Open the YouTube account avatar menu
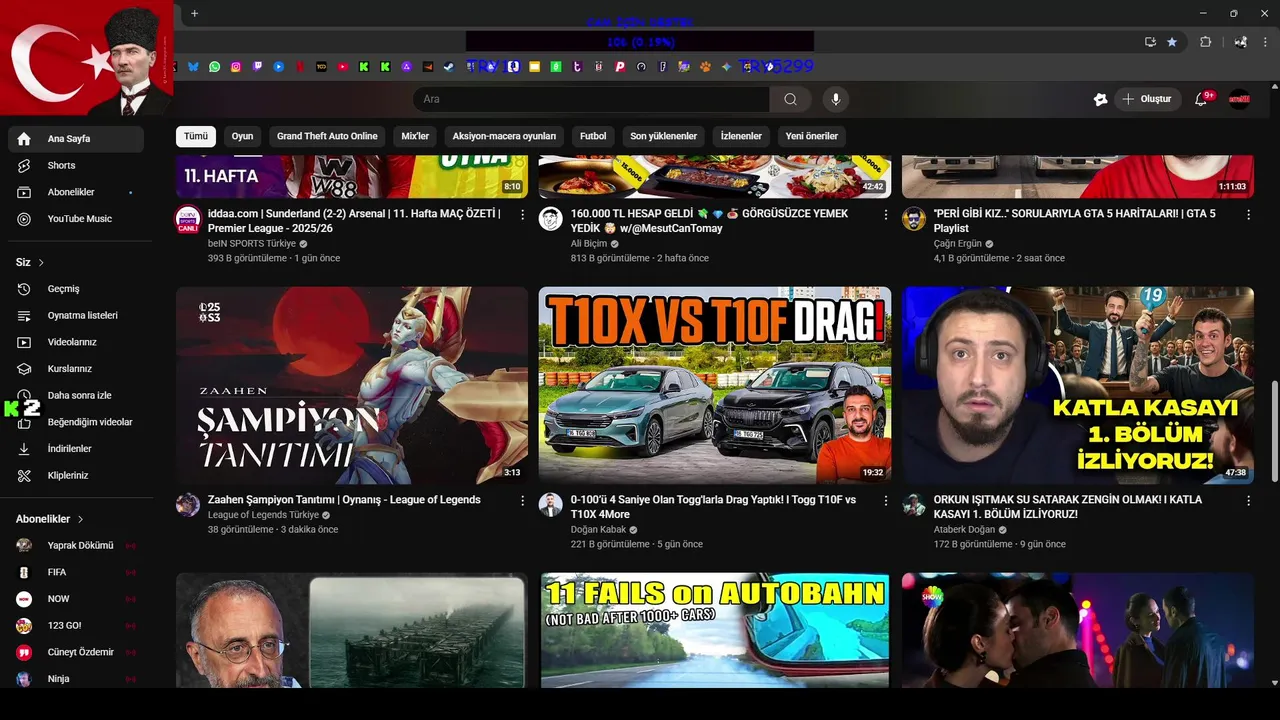The height and width of the screenshot is (720, 1280). (1239, 99)
